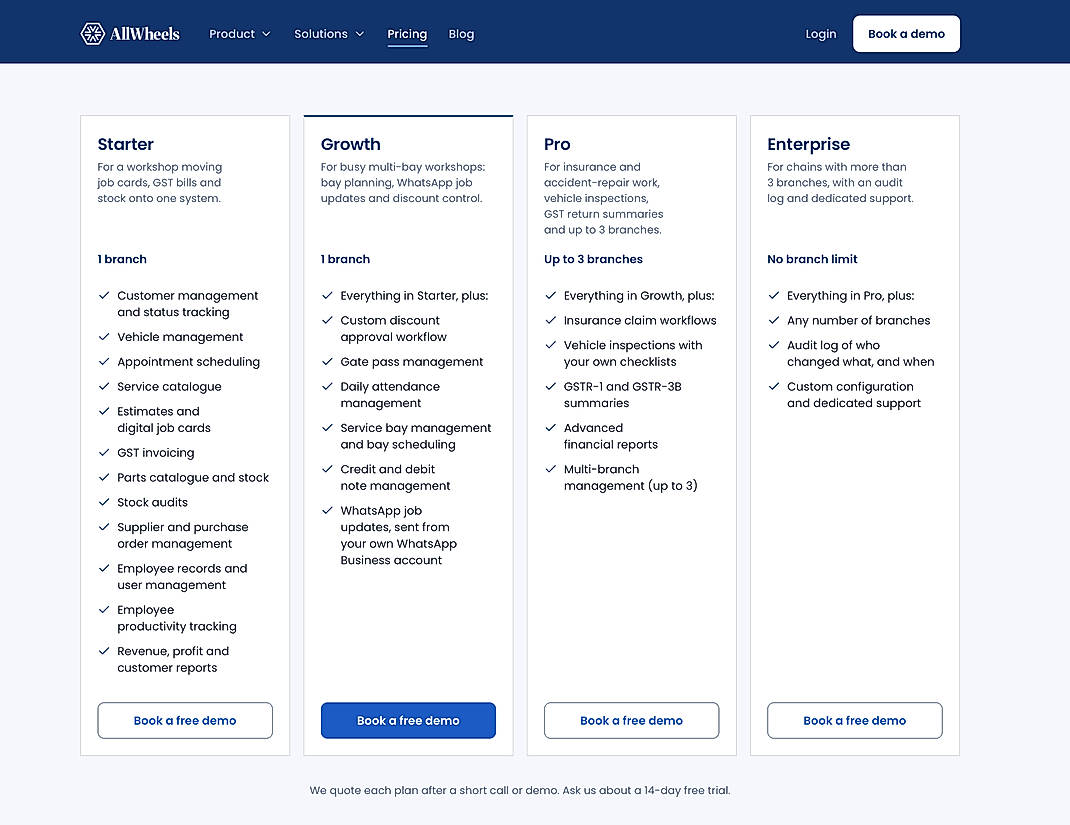Click checkmark beside Gate pass management
Viewport: 1070px width, 825px height.
327,362
